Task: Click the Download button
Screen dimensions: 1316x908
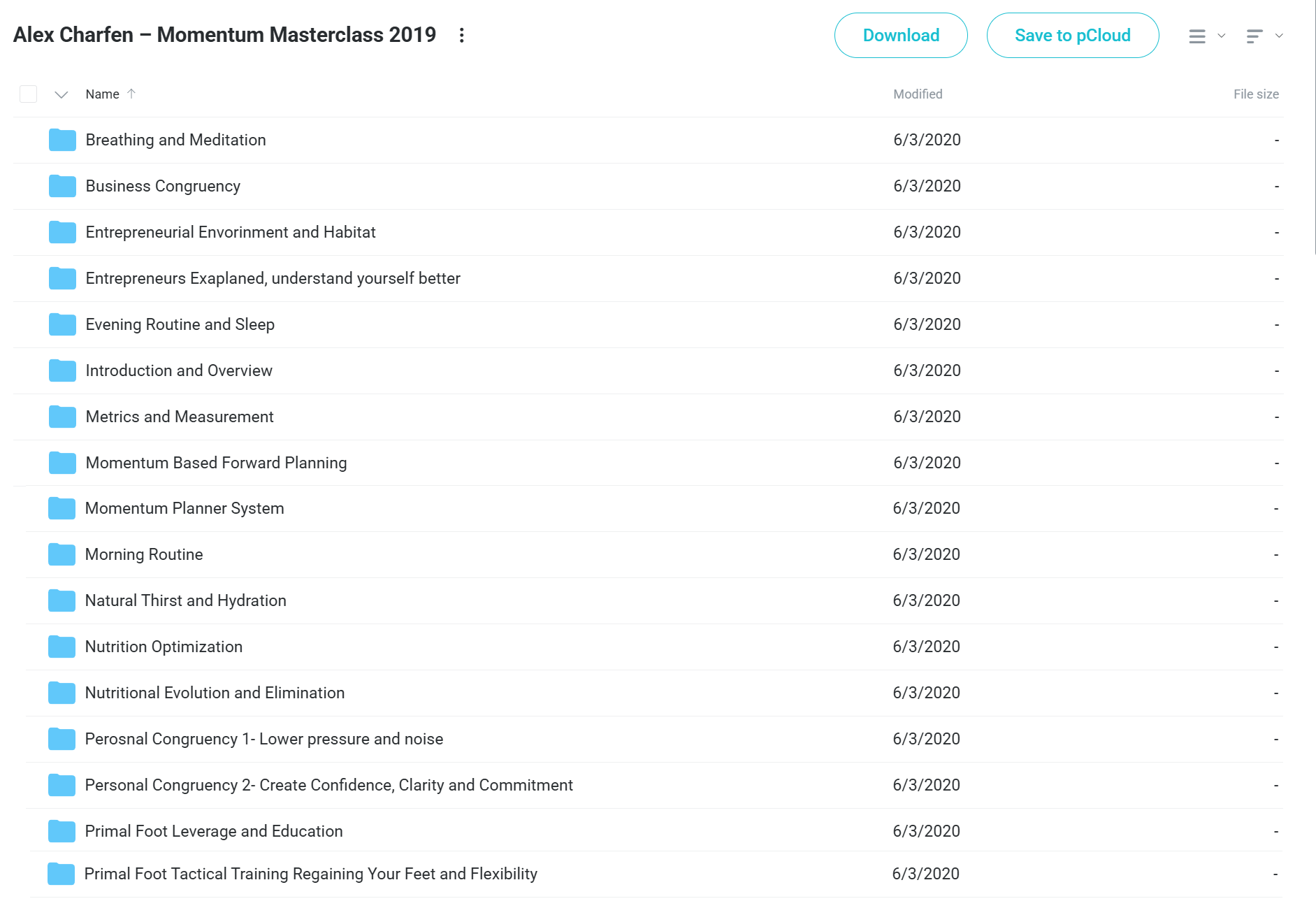Action: pyautogui.click(x=901, y=35)
